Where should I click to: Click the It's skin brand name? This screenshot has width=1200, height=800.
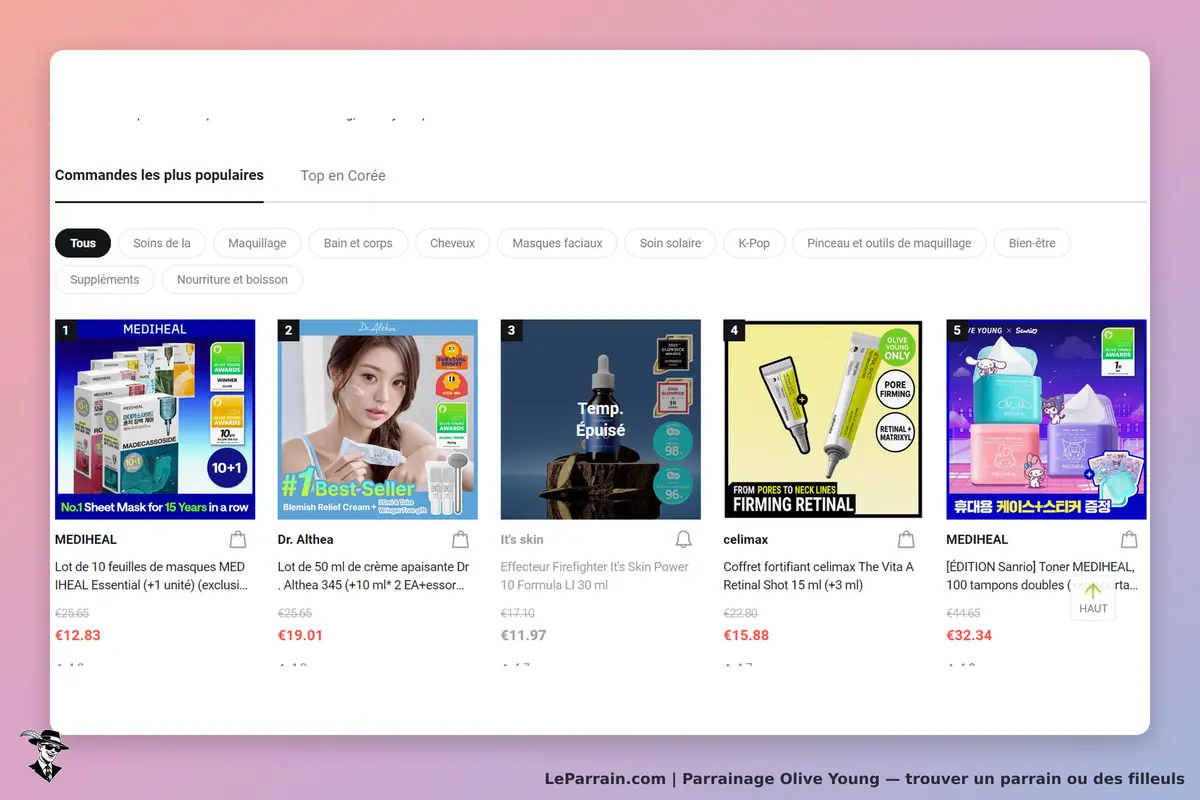tap(522, 540)
